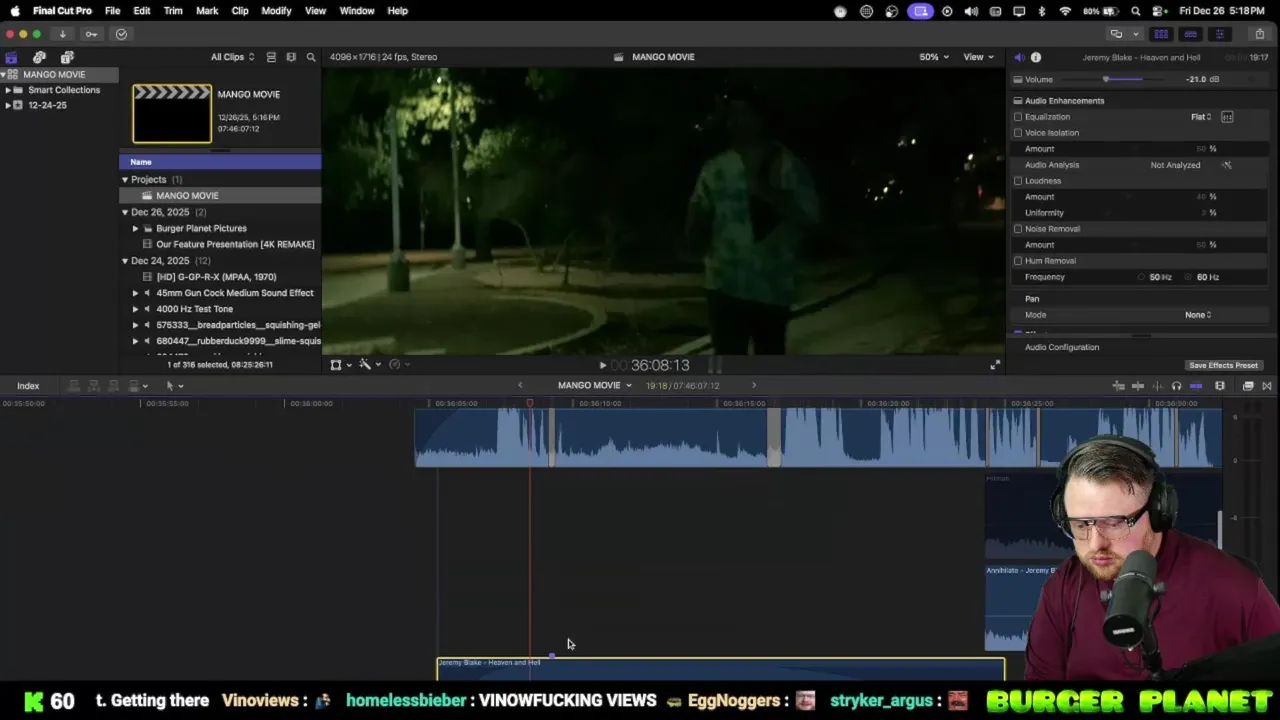Screen dimensions: 1280x720
Task: Show Background Tasks checkmark circle icon
Action: click(x=121, y=34)
